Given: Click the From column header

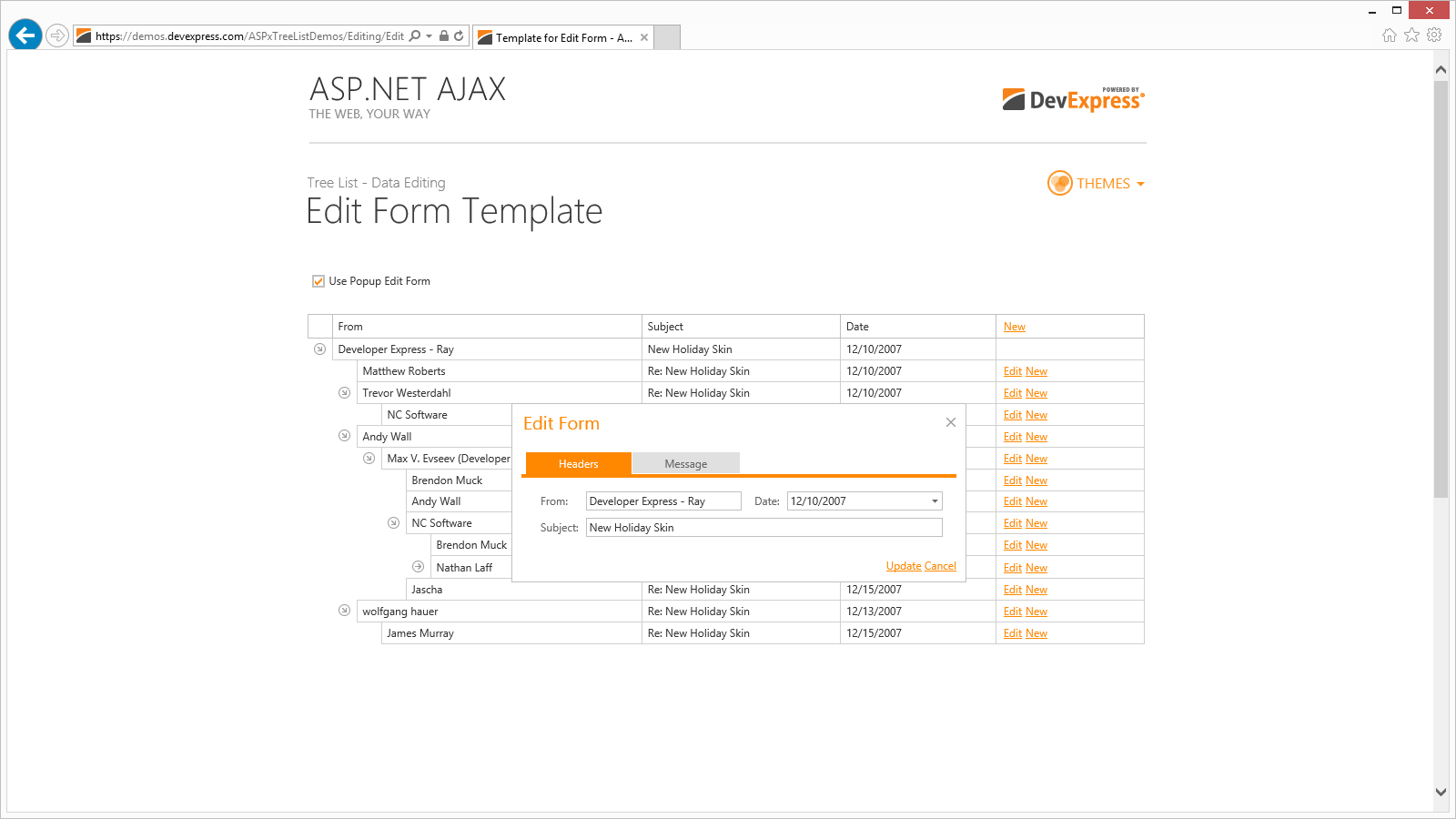Looking at the screenshot, I should pyautogui.click(x=487, y=327).
